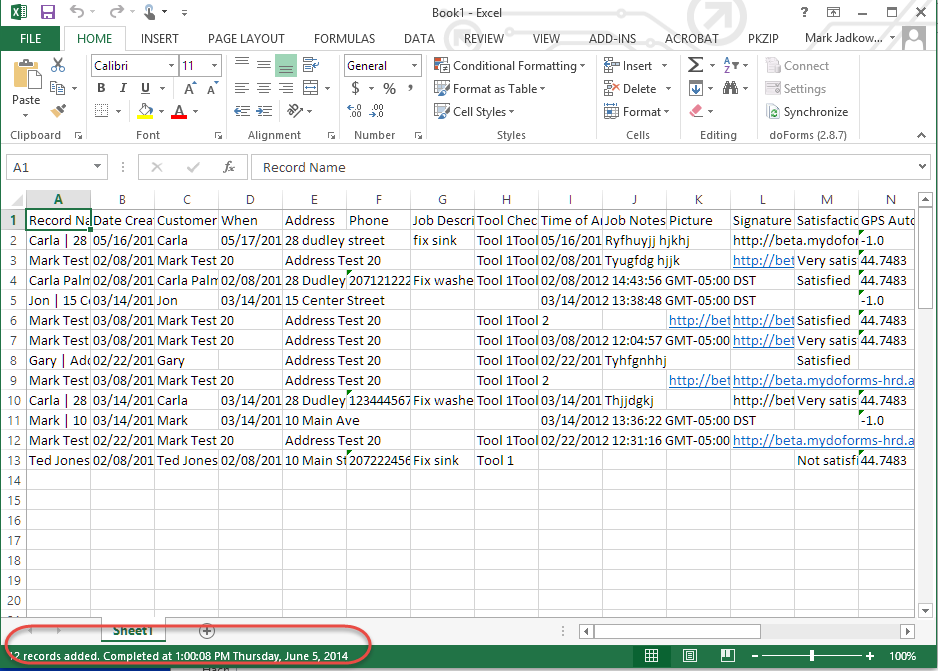Image resolution: width=938 pixels, height=671 pixels.
Task: Click the Help question mark icon
Action: [x=804, y=12]
